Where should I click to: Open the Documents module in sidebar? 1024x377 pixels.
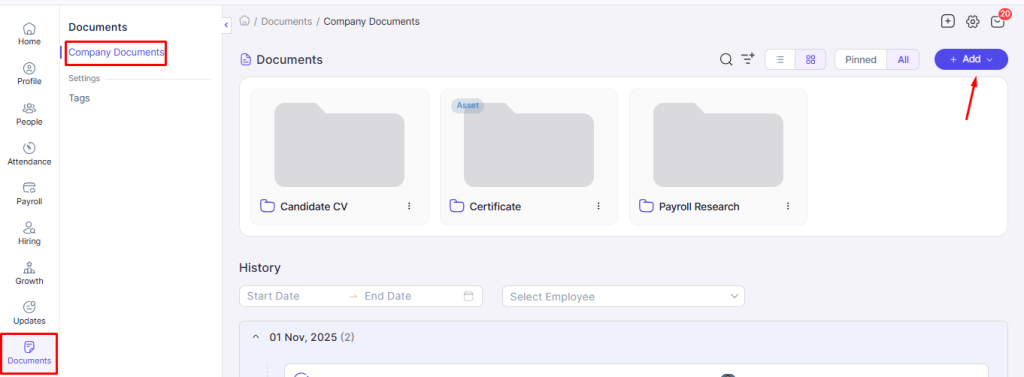point(29,353)
